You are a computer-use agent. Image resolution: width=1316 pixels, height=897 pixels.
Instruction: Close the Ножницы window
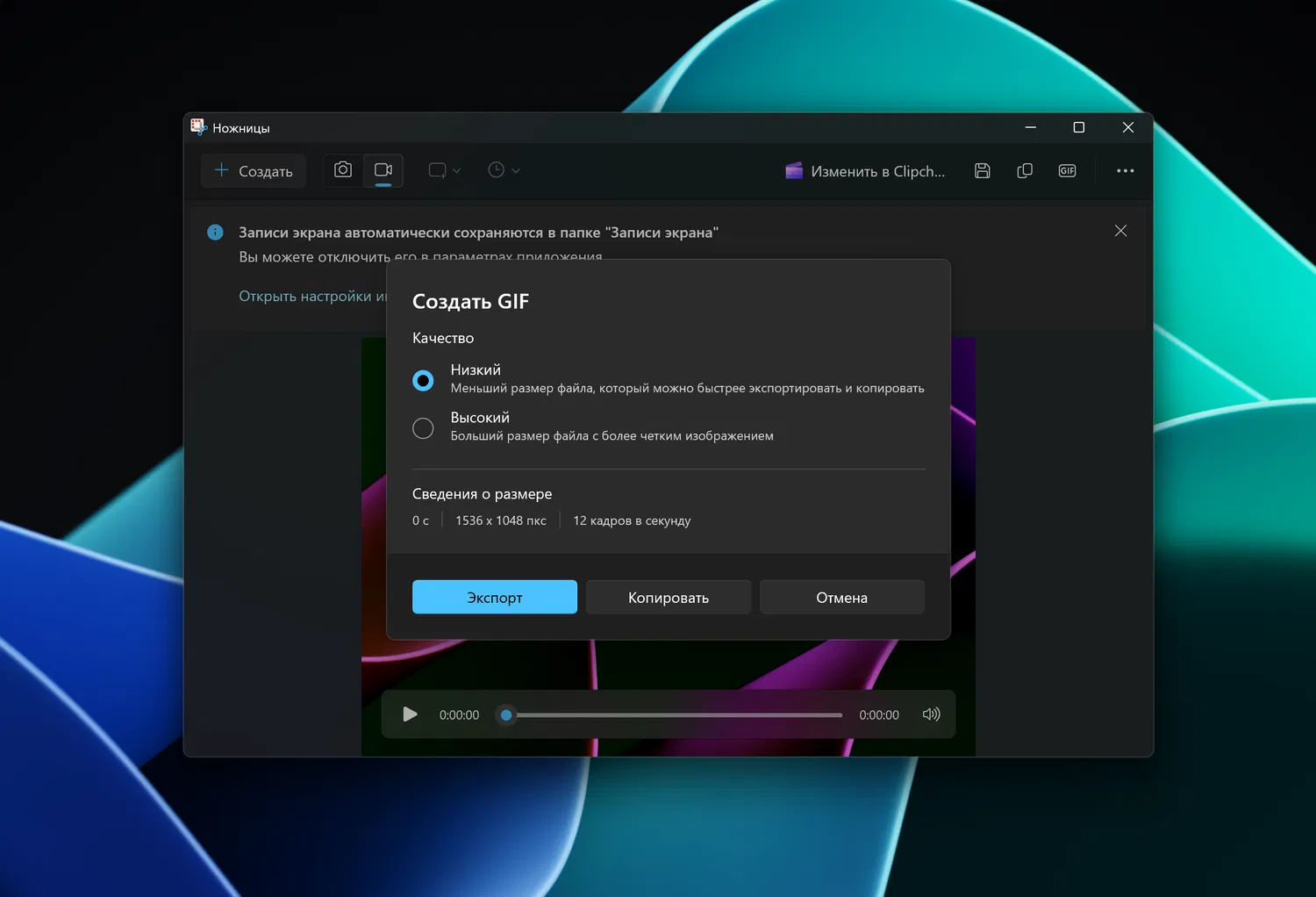point(1128,127)
